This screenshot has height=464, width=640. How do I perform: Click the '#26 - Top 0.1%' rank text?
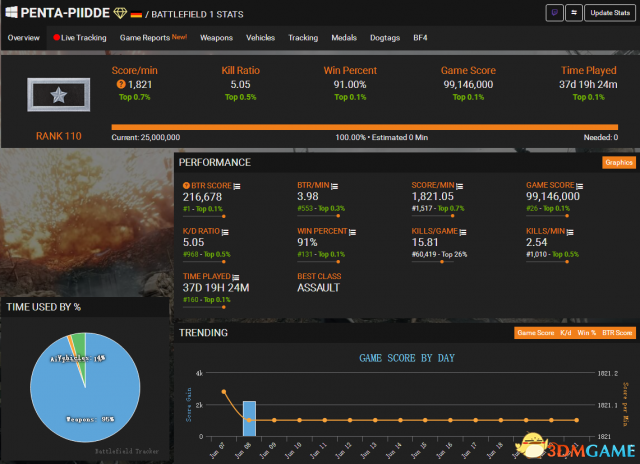click(548, 209)
